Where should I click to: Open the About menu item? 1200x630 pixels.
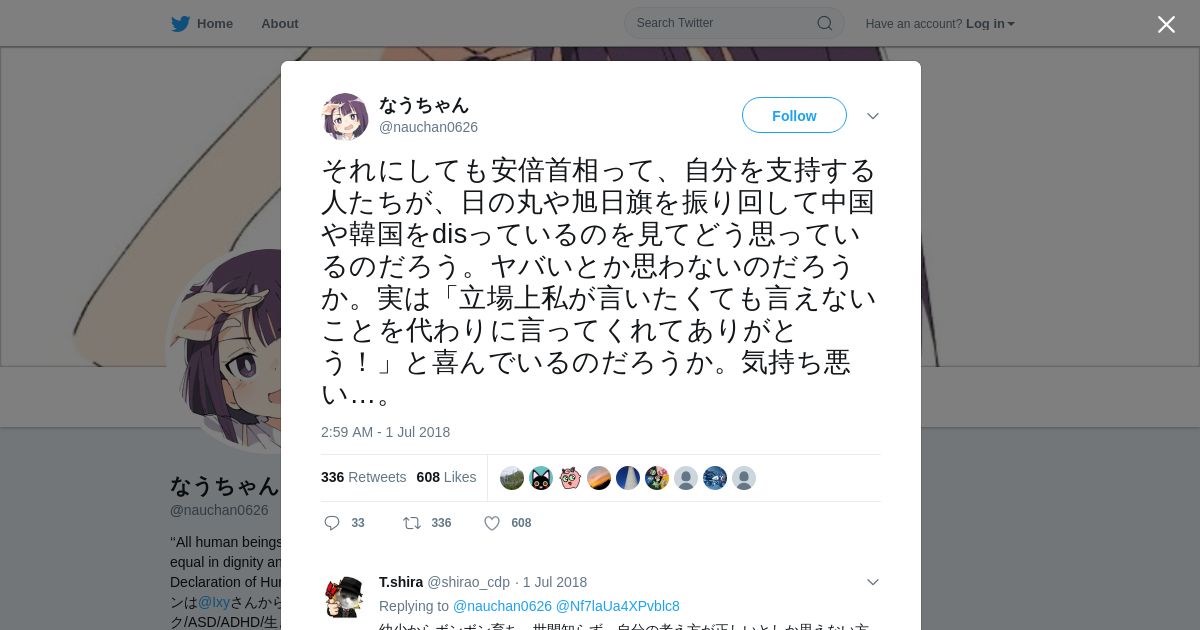click(x=280, y=24)
